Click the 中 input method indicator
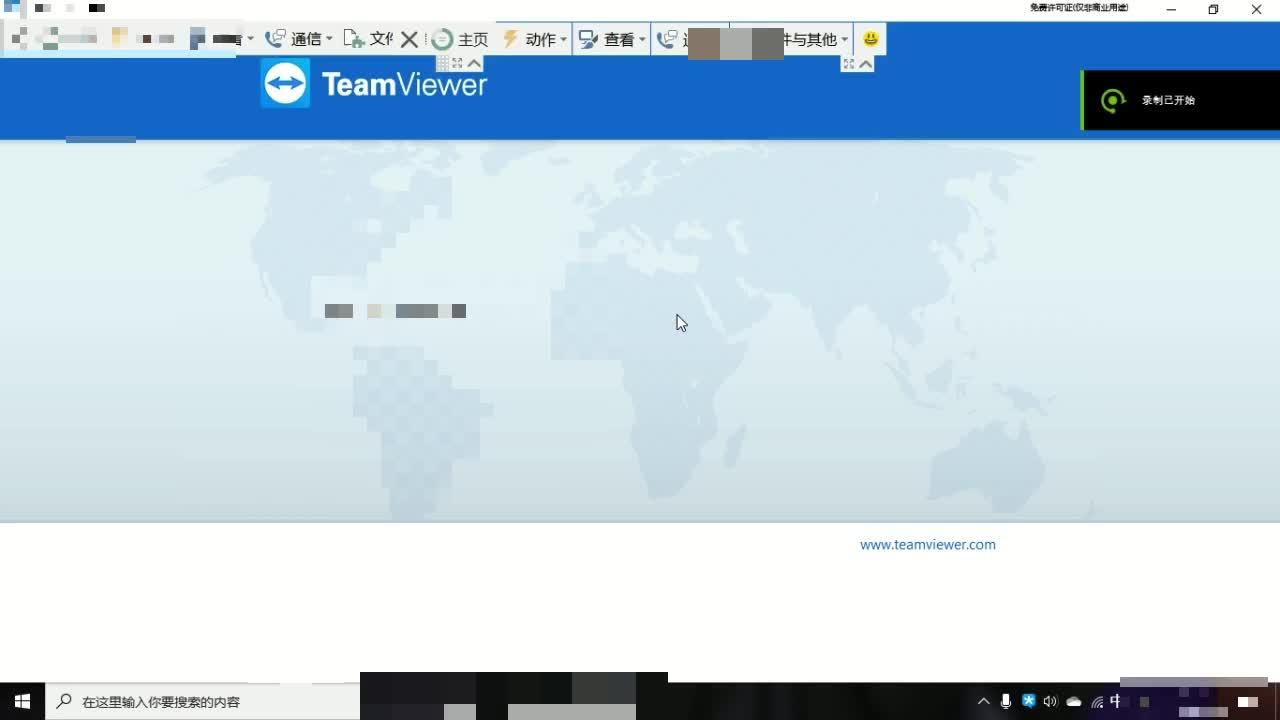This screenshot has height=720, width=1280. tap(1116, 702)
